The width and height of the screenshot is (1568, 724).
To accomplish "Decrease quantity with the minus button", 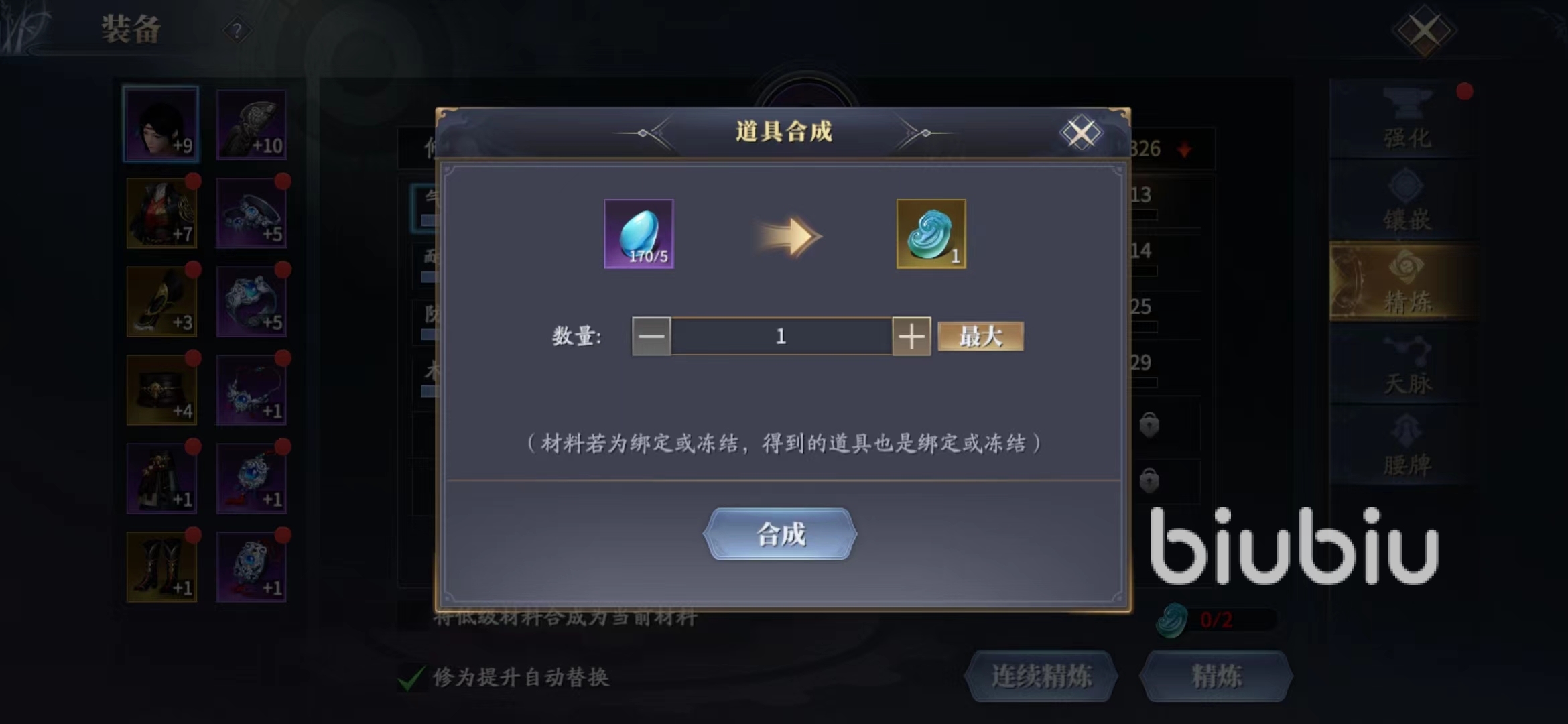I will [651, 337].
